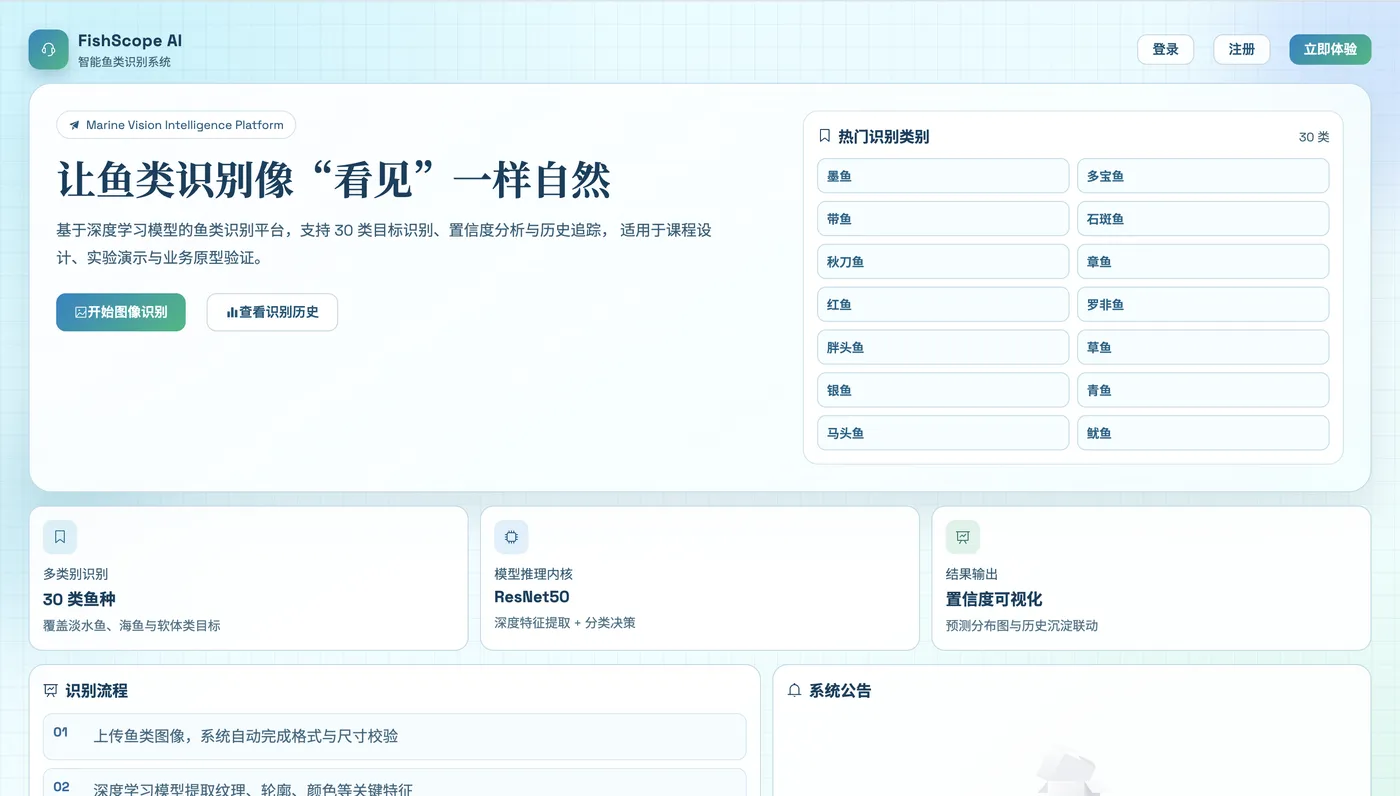The height and width of the screenshot is (796, 1400).
Task: Click the FishScope AI fish logo icon
Action: 47,48
